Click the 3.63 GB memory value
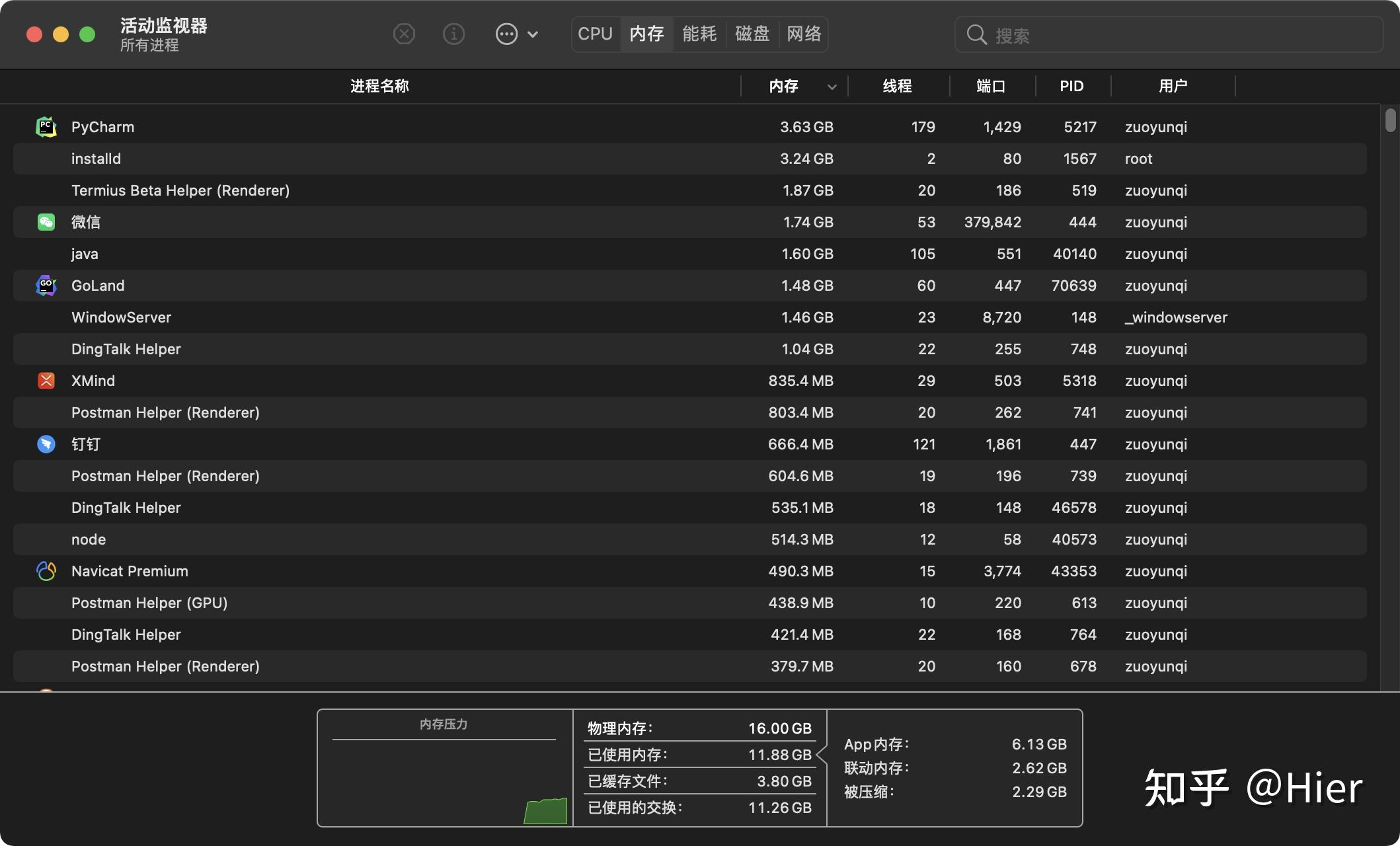 click(x=806, y=127)
